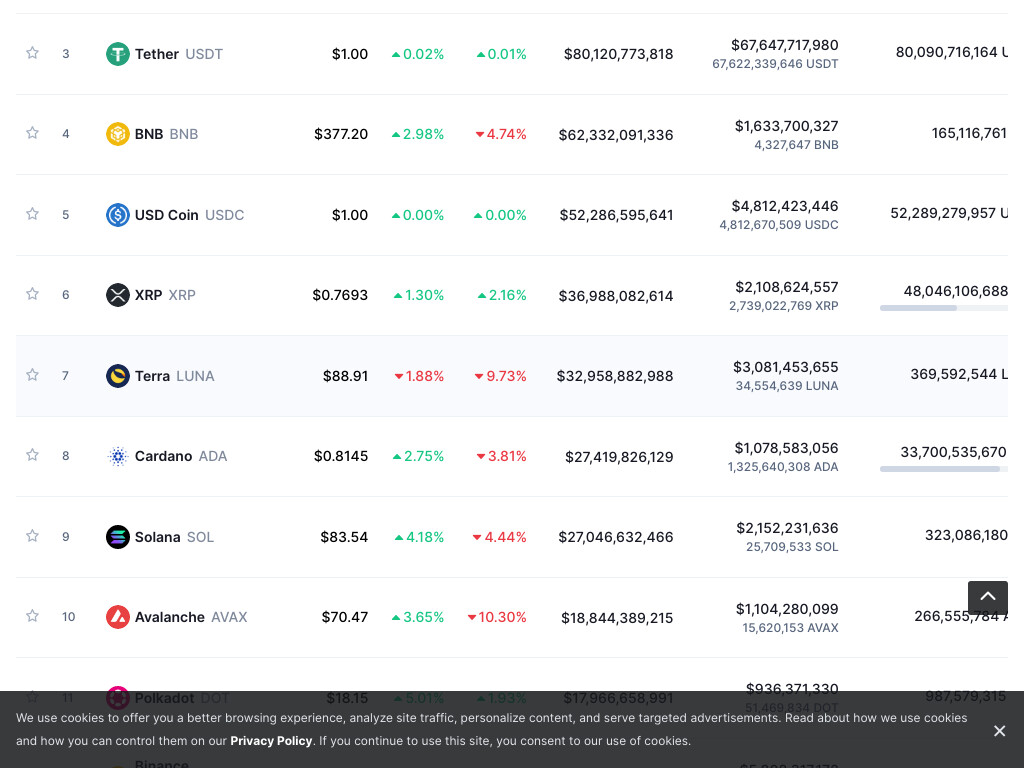Toggle the Solana watchlist star
Image resolution: width=1024 pixels, height=768 pixels.
(x=32, y=536)
